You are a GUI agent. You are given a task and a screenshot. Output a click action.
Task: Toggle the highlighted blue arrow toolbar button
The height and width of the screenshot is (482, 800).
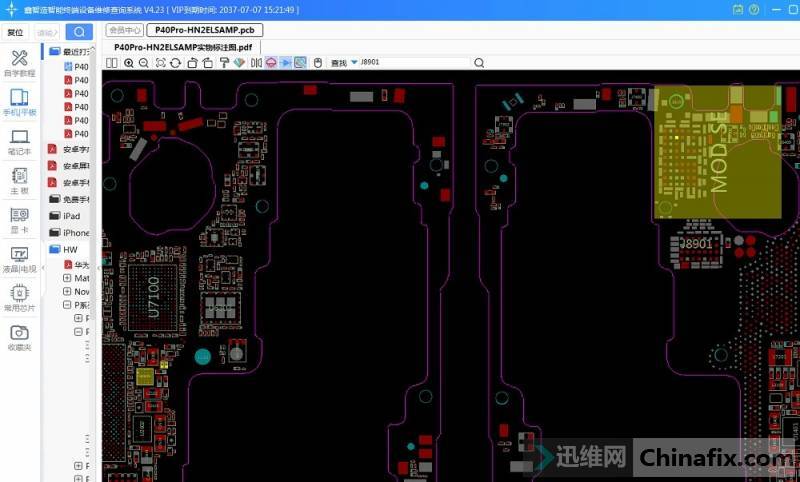pyautogui.click(x=285, y=63)
